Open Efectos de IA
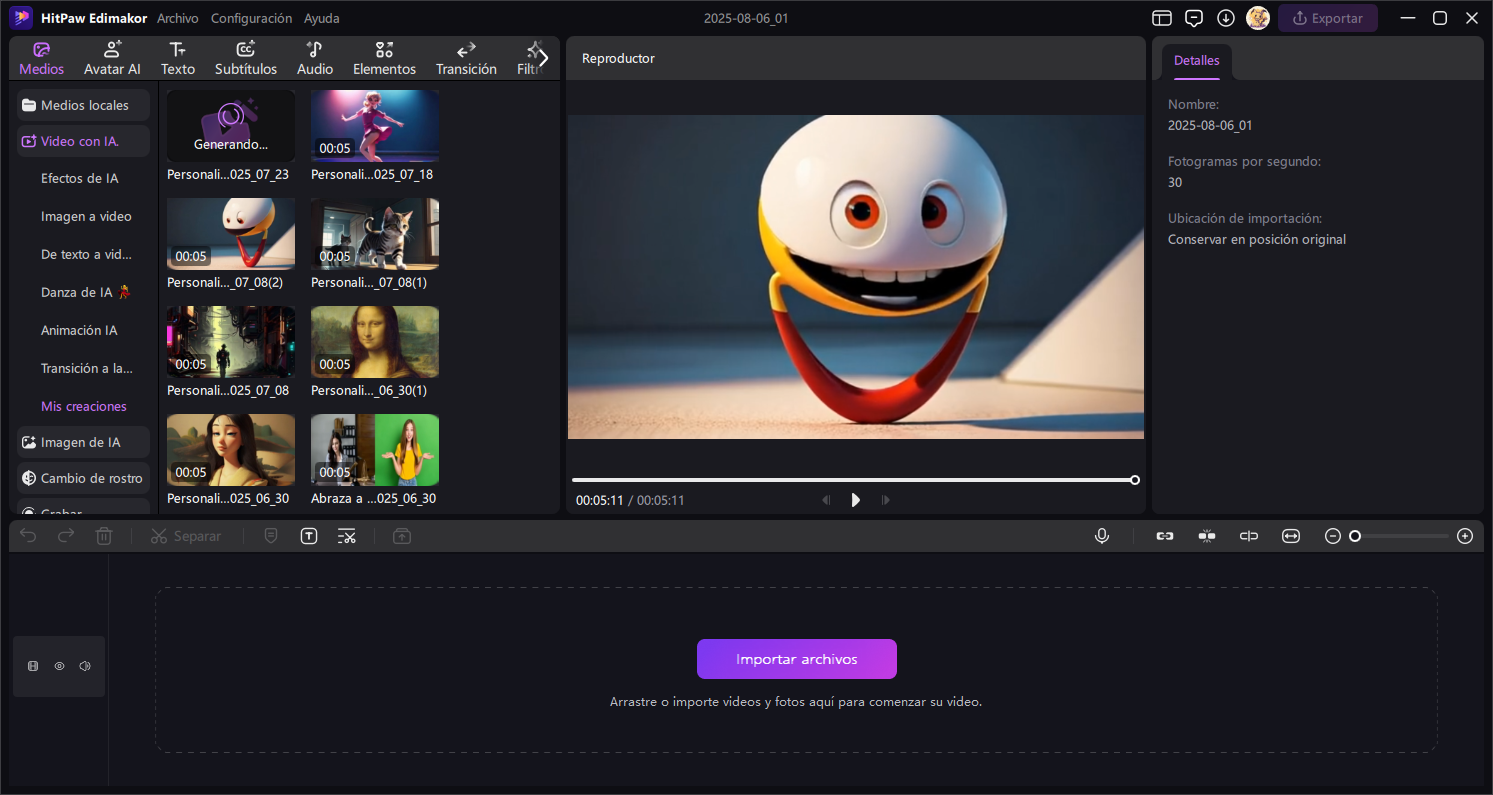 tap(80, 178)
